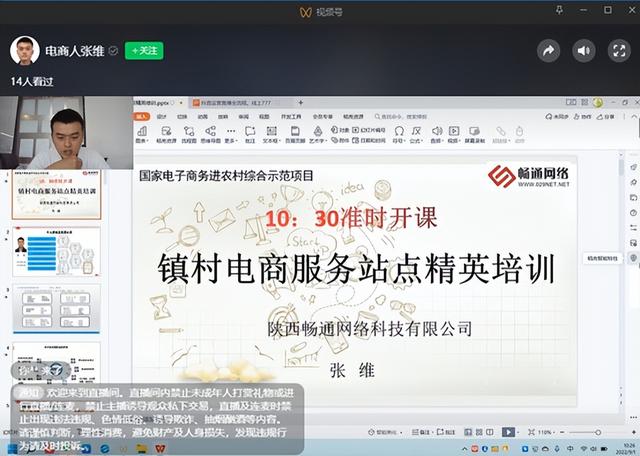Add a new WPS document tab
640x456 pixels.
point(301,102)
